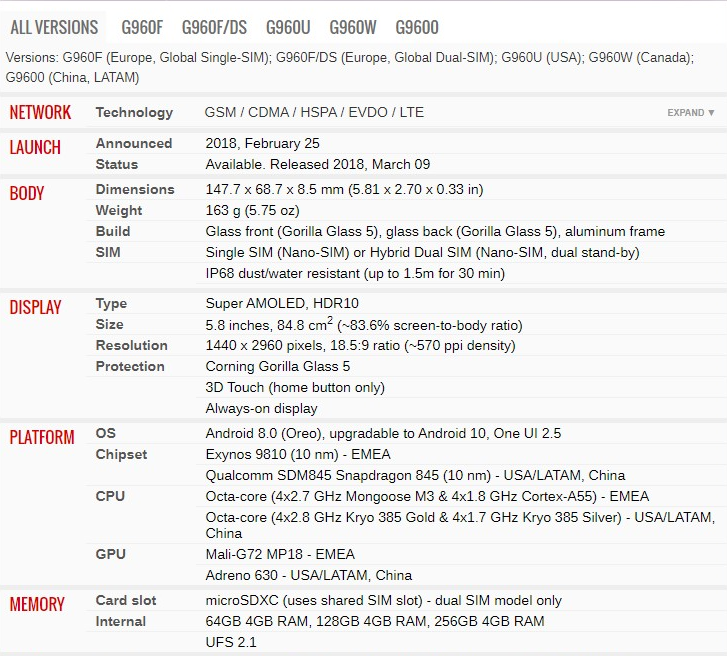Click the CPU label
The image size is (727, 656).
pos(110,496)
